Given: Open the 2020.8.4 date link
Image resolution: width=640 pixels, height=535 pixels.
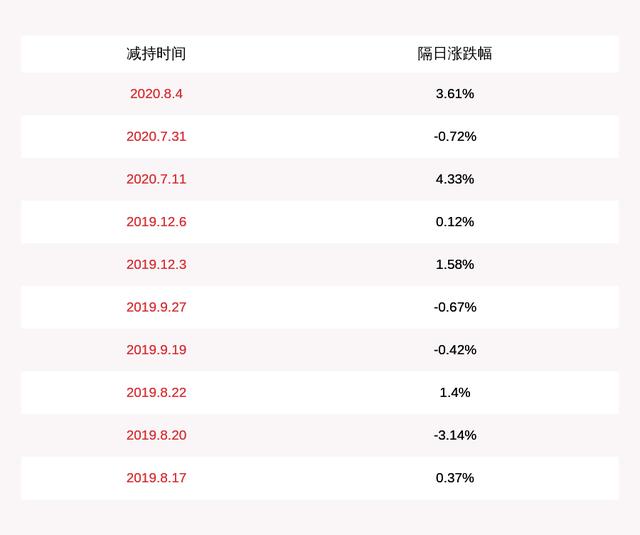Looking at the screenshot, I should point(156,94).
